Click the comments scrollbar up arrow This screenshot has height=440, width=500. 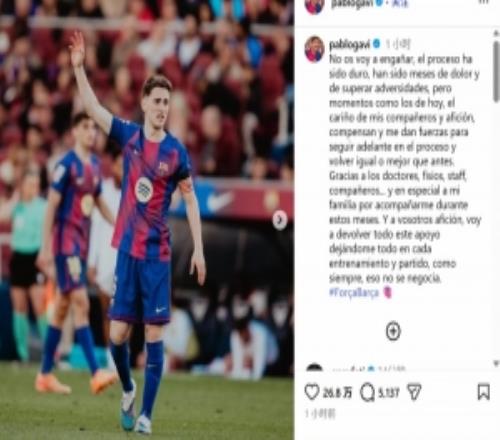(496, 33)
